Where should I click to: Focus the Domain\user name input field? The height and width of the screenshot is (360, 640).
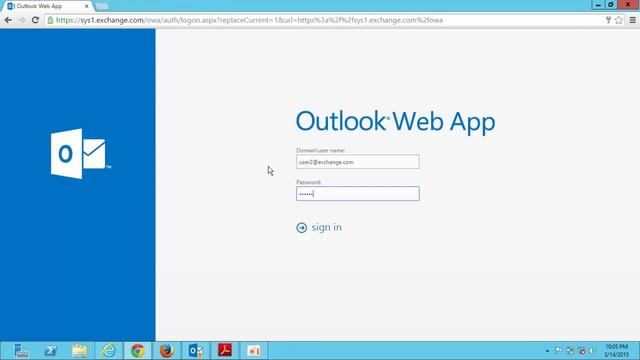[x=358, y=162]
